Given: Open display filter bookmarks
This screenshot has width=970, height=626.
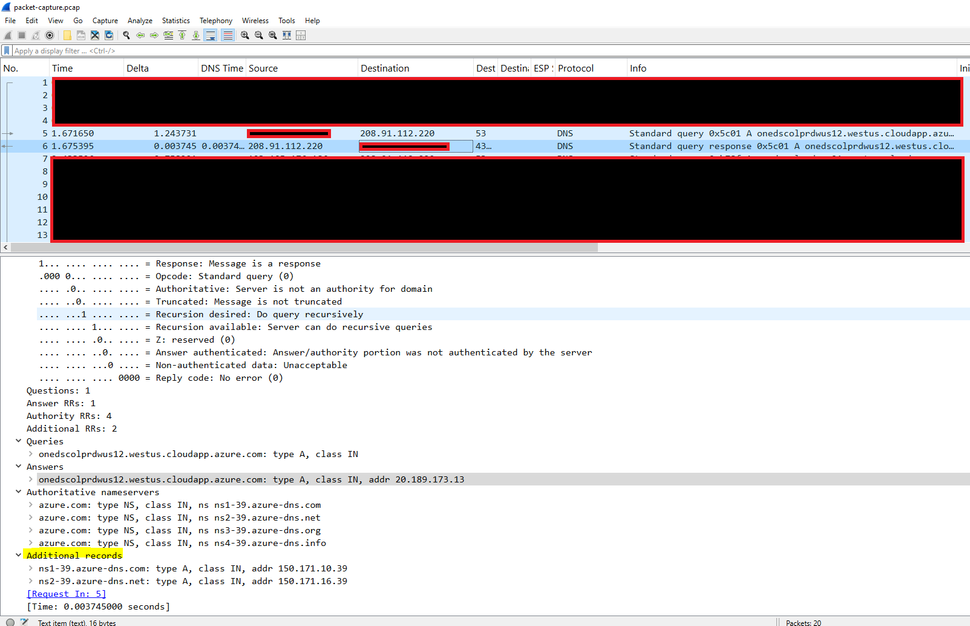Looking at the screenshot, I should click(6, 51).
